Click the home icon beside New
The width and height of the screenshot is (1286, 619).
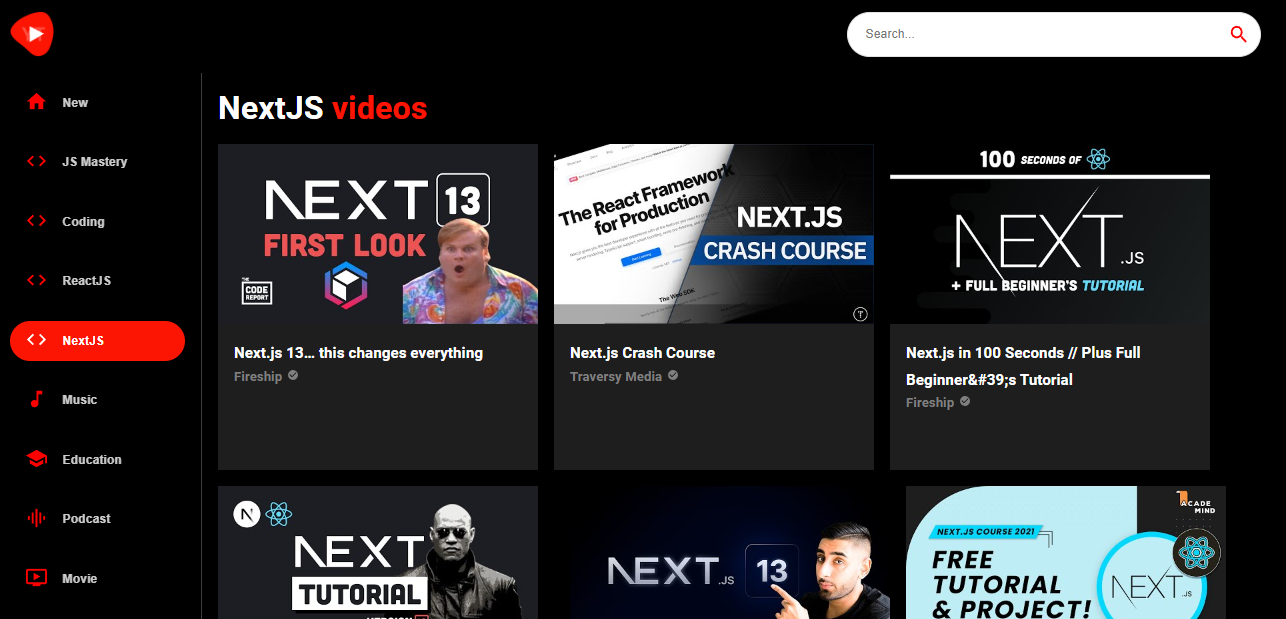pos(37,102)
